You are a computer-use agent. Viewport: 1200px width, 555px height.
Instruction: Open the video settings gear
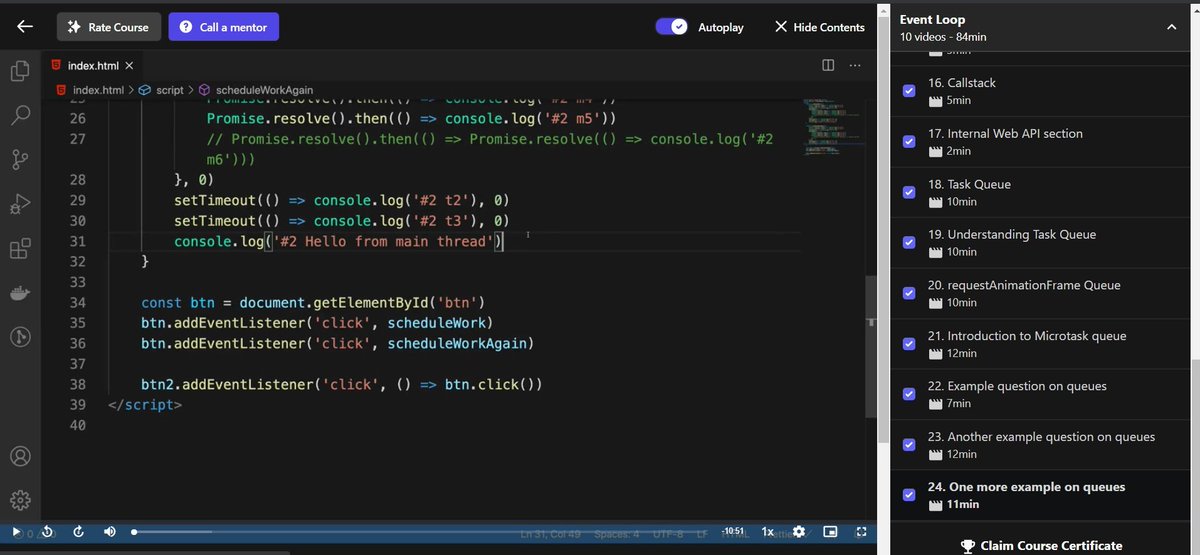pos(800,533)
